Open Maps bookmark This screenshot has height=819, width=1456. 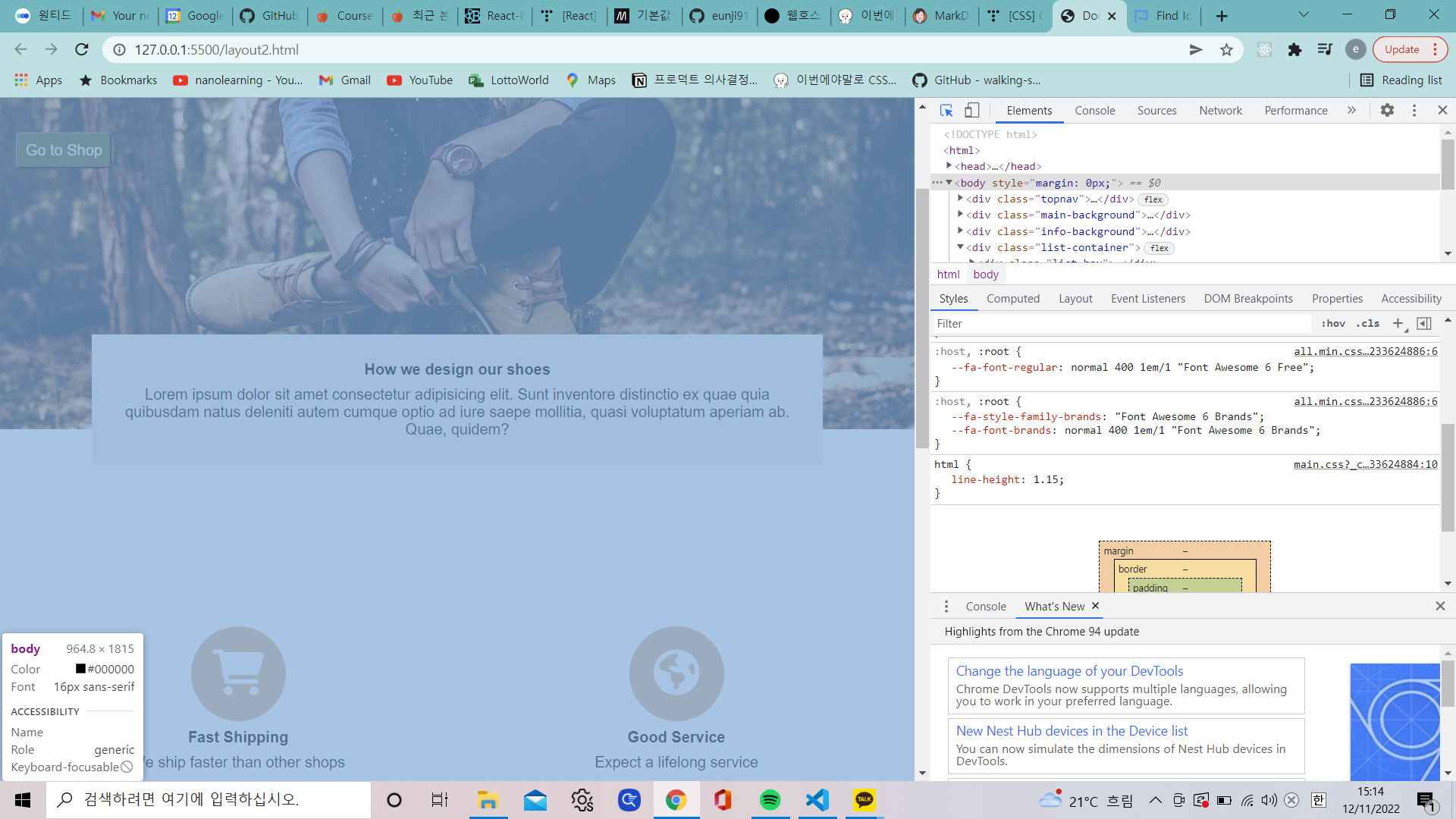(591, 80)
